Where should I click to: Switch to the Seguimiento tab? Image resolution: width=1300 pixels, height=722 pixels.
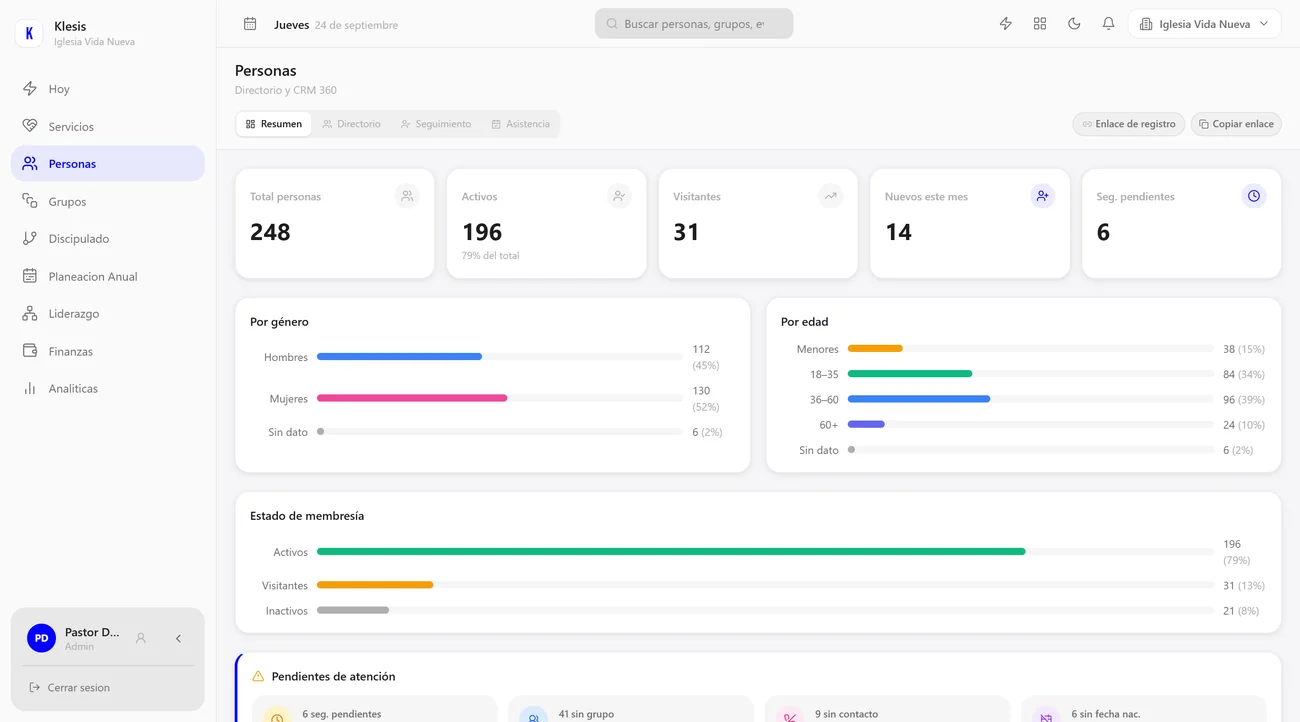[x=436, y=124]
